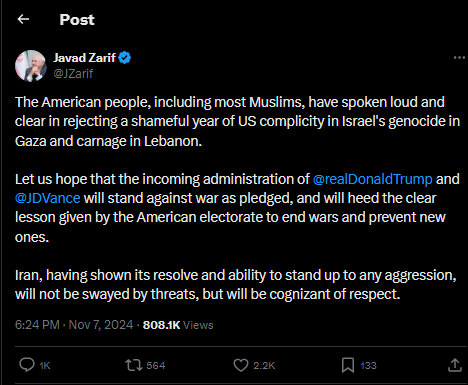Open the @JDVance mention link
Screen dimensions: 468x385
[x=48, y=198]
